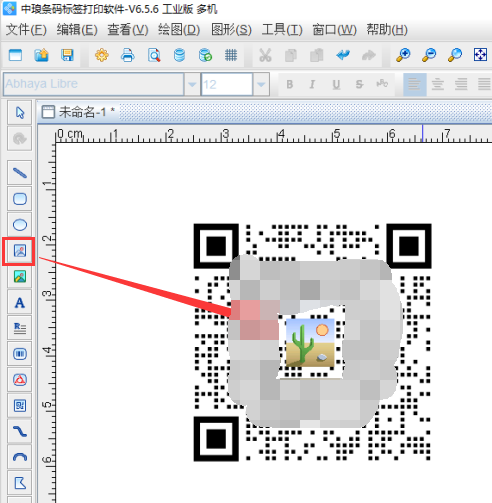
Task: Save the label with the floppy icon
Action: click(67, 55)
